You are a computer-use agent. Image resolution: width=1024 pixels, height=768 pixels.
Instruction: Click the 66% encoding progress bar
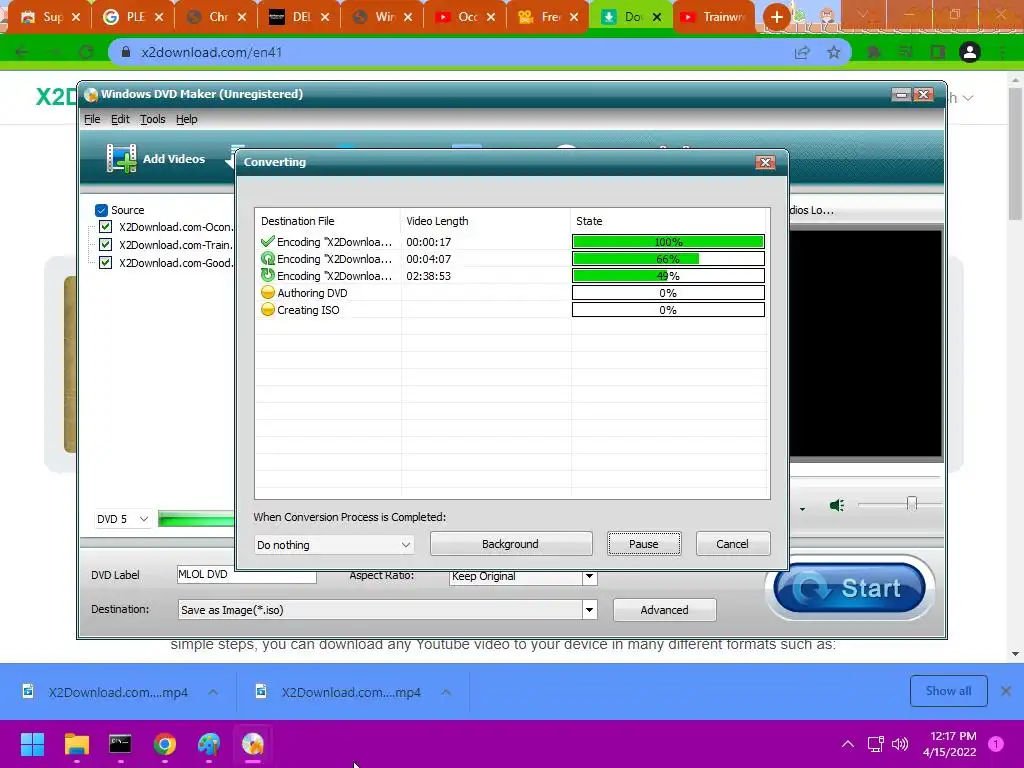(x=668, y=259)
